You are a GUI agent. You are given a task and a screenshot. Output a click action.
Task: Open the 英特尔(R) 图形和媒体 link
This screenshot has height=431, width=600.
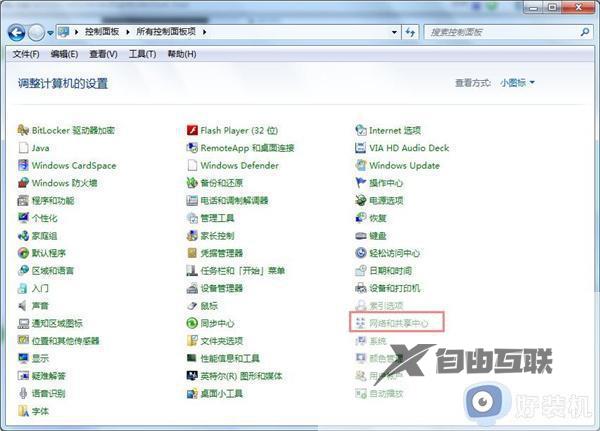click(241, 376)
